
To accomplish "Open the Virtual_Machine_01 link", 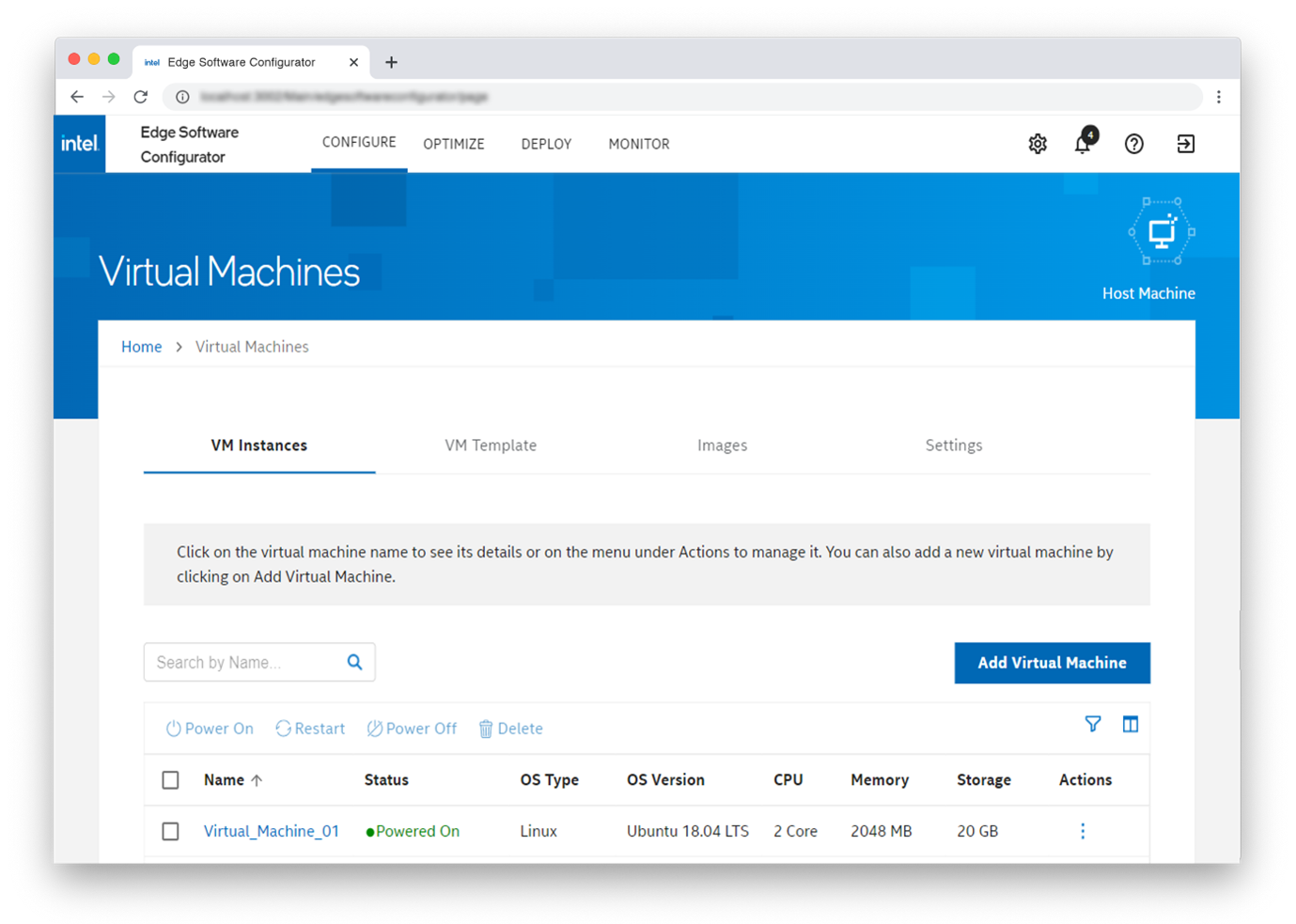I will coord(272,831).
